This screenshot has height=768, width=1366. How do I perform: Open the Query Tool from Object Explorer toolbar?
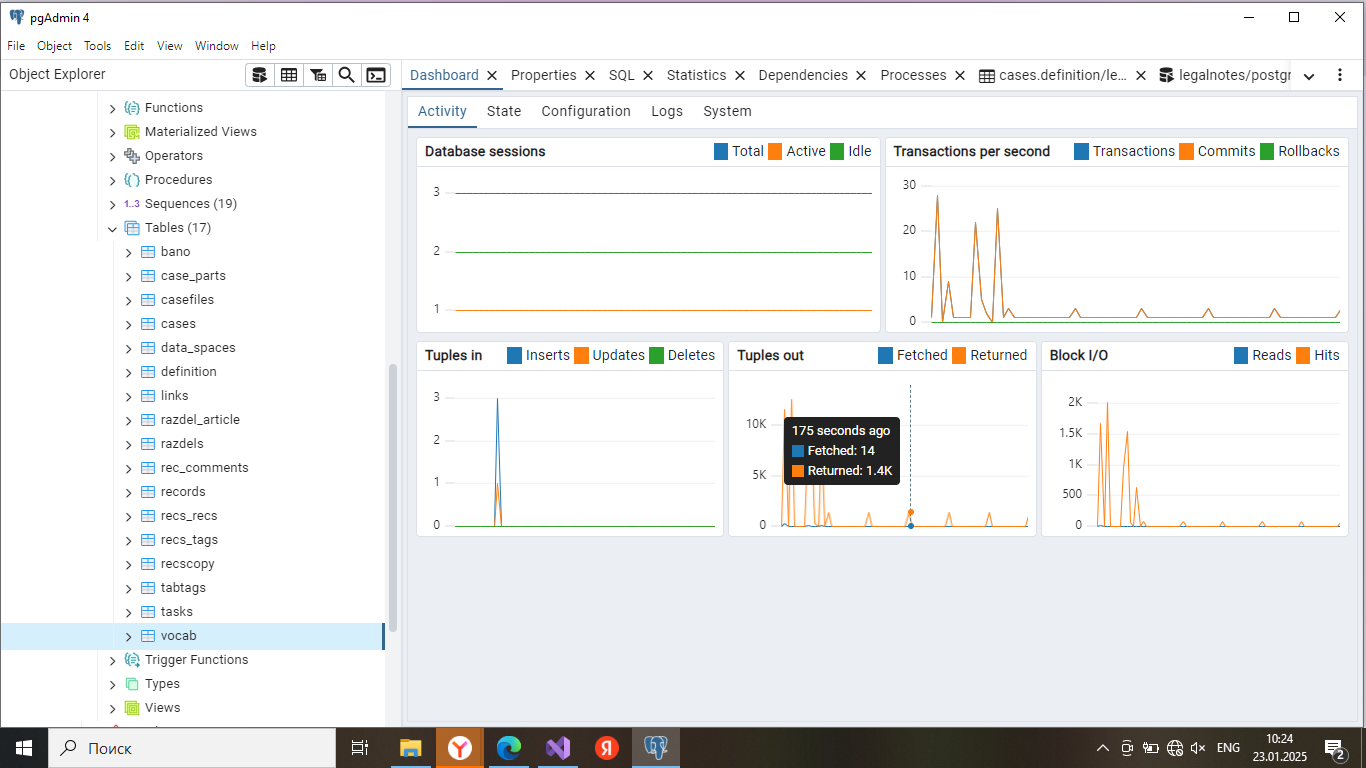[260, 75]
